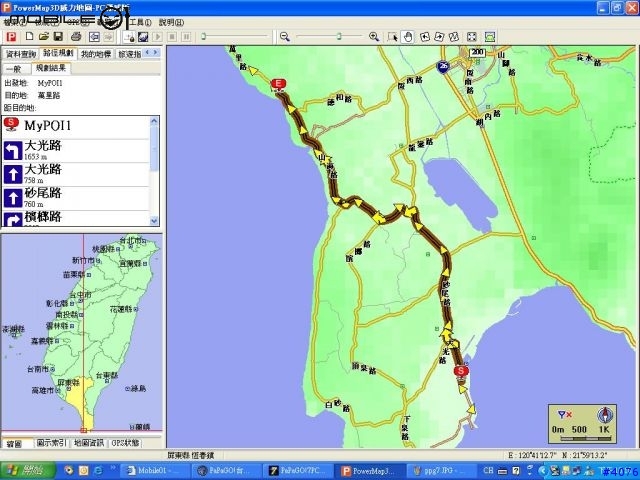The height and width of the screenshot is (480, 640).
Task: Click the tab strip left arrow
Action: (147, 53)
